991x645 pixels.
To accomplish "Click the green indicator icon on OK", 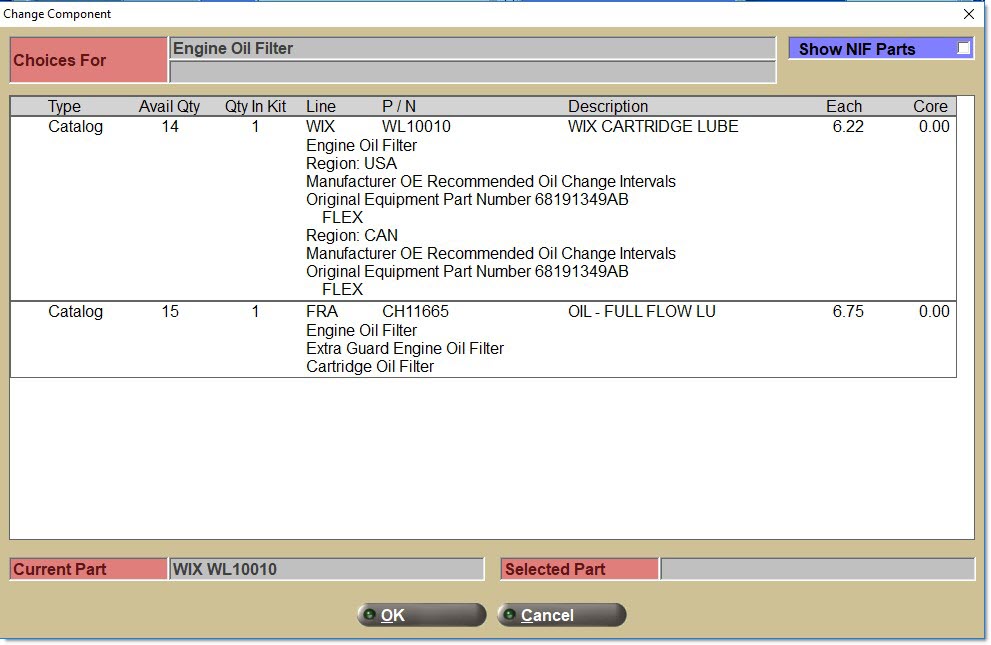I will coord(370,615).
